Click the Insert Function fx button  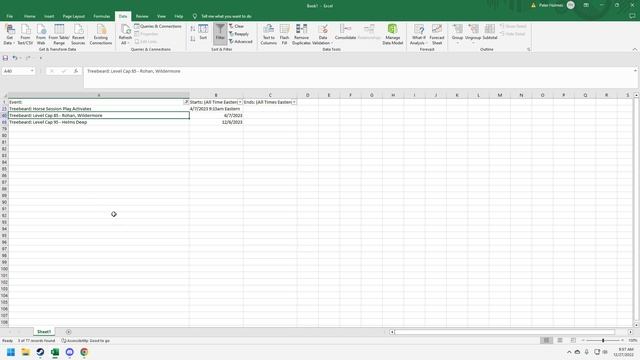76,71
